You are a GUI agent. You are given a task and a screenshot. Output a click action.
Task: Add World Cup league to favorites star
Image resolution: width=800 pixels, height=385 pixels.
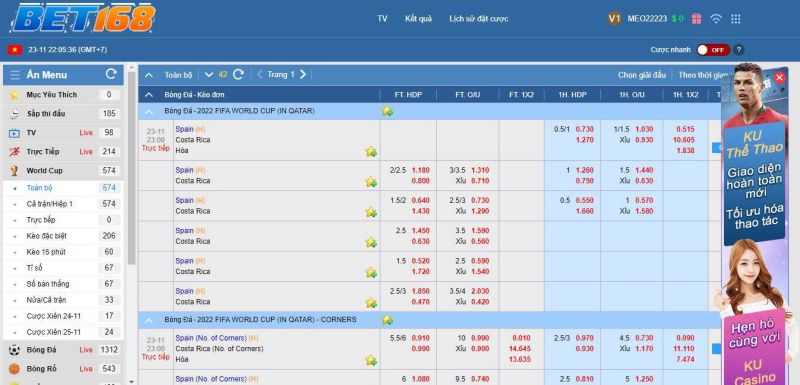(x=387, y=111)
